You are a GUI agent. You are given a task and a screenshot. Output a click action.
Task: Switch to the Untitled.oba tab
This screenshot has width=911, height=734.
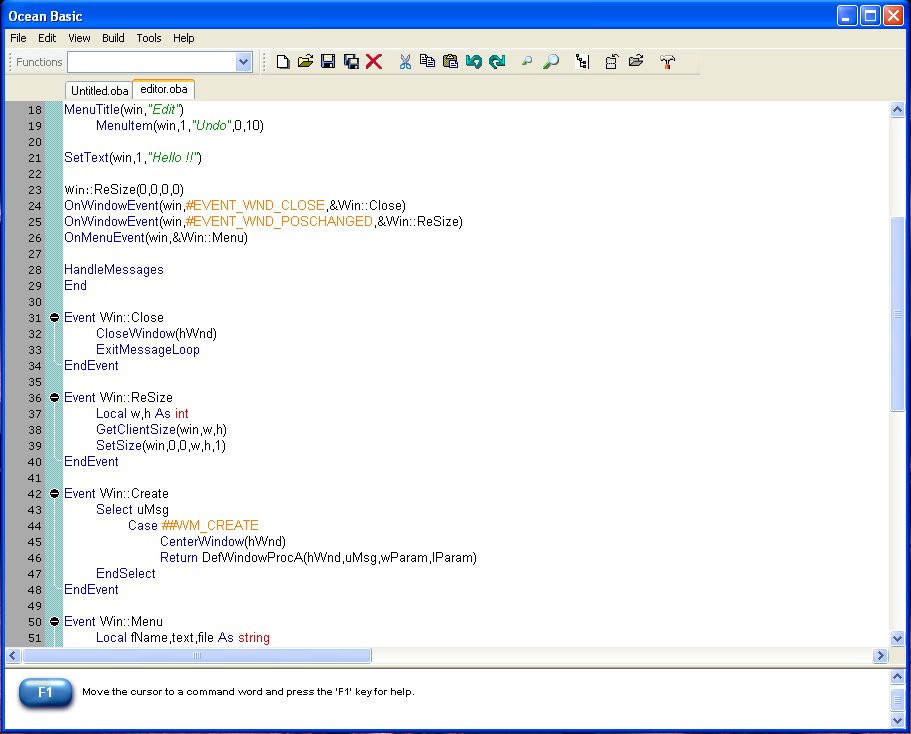coord(99,91)
